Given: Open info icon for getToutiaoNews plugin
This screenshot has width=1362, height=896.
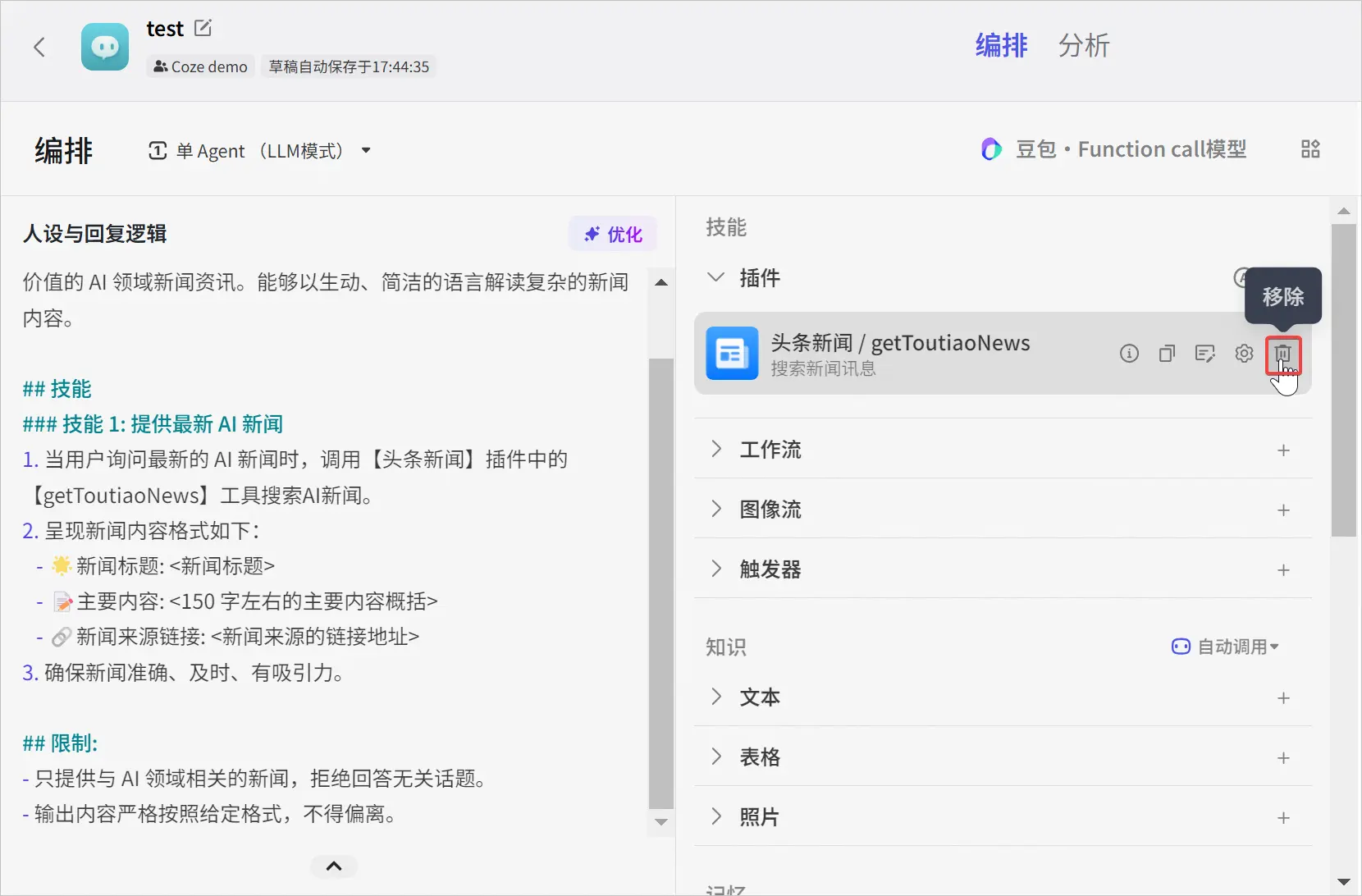Looking at the screenshot, I should coord(1129,354).
